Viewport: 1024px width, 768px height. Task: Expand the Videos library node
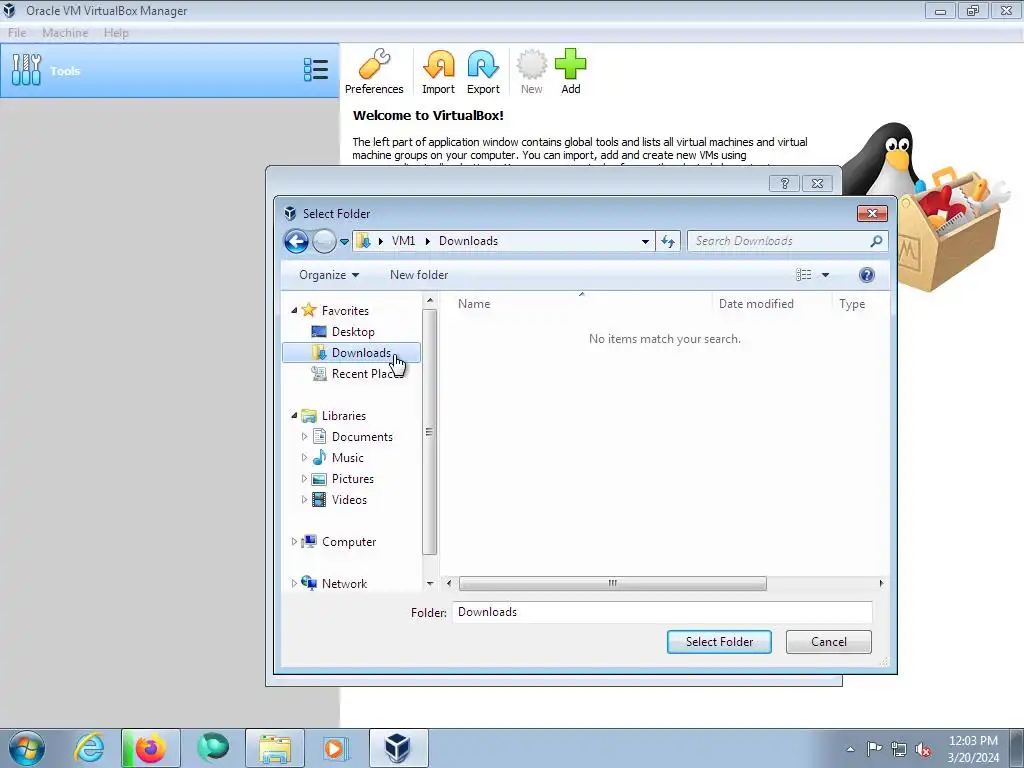tap(304, 500)
